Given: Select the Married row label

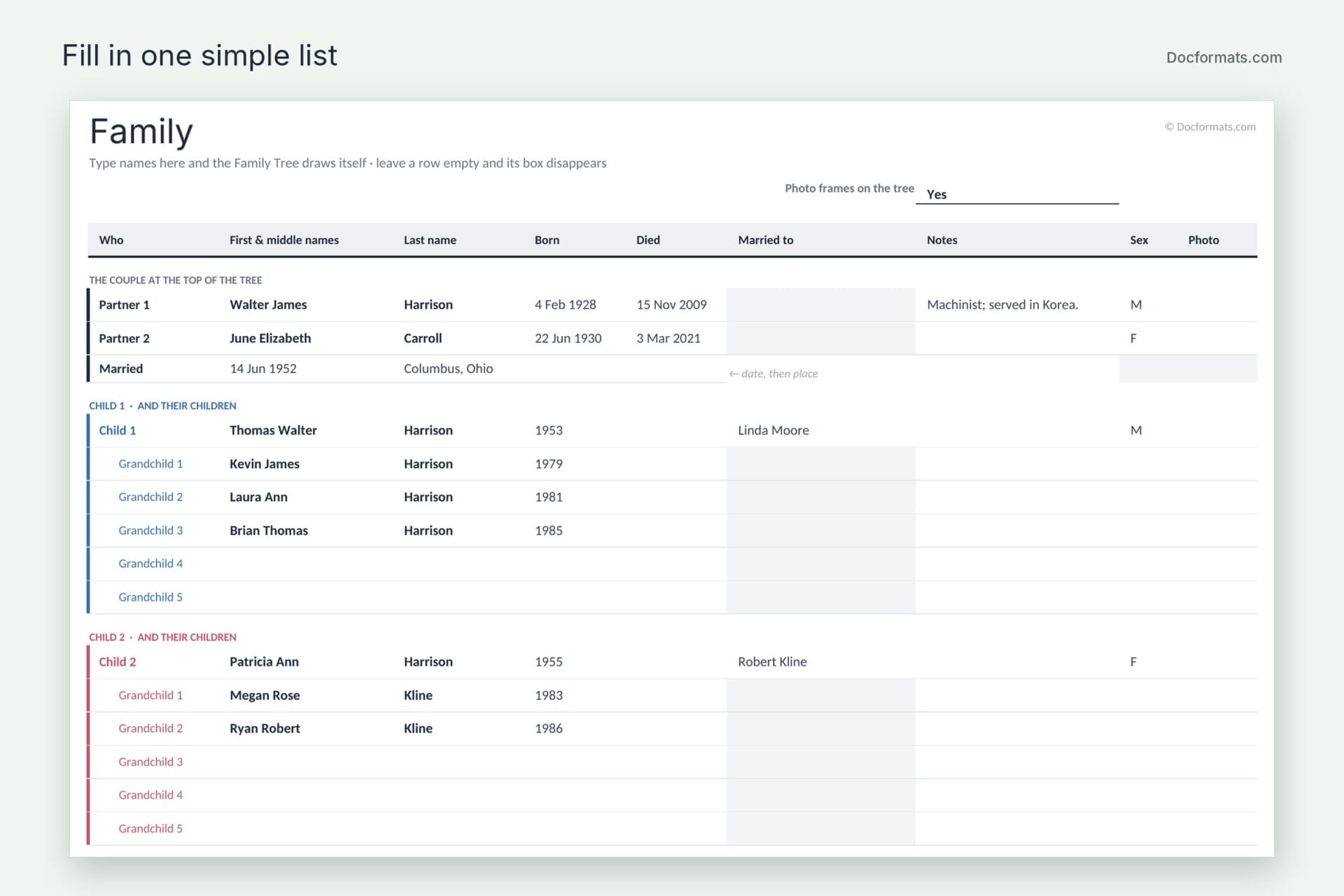Looking at the screenshot, I should coord(120,368).
